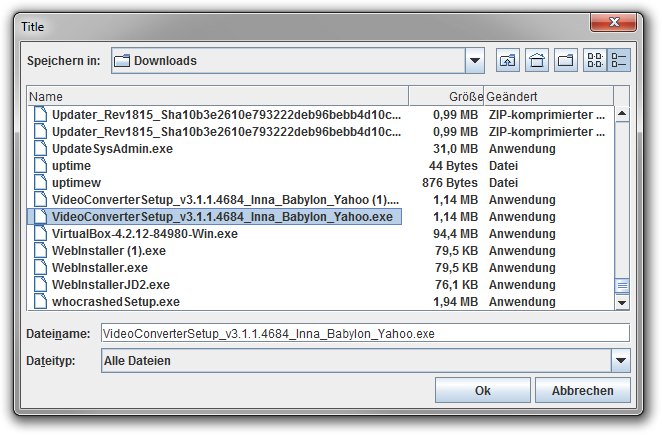Open the Speichern in Downloads dropdown
Image resolution: width=662 pixels, height=435 pixels.
475,60
